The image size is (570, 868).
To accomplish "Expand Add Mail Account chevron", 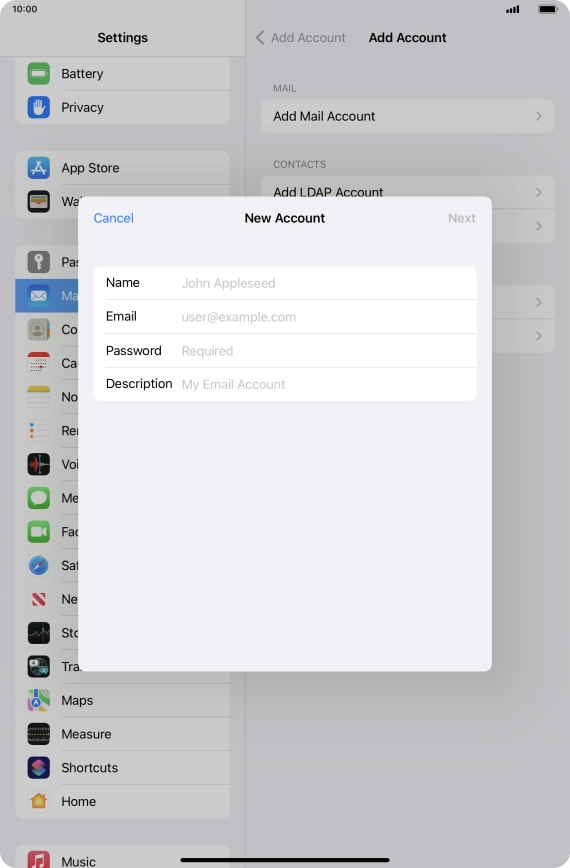I will 538,116.
